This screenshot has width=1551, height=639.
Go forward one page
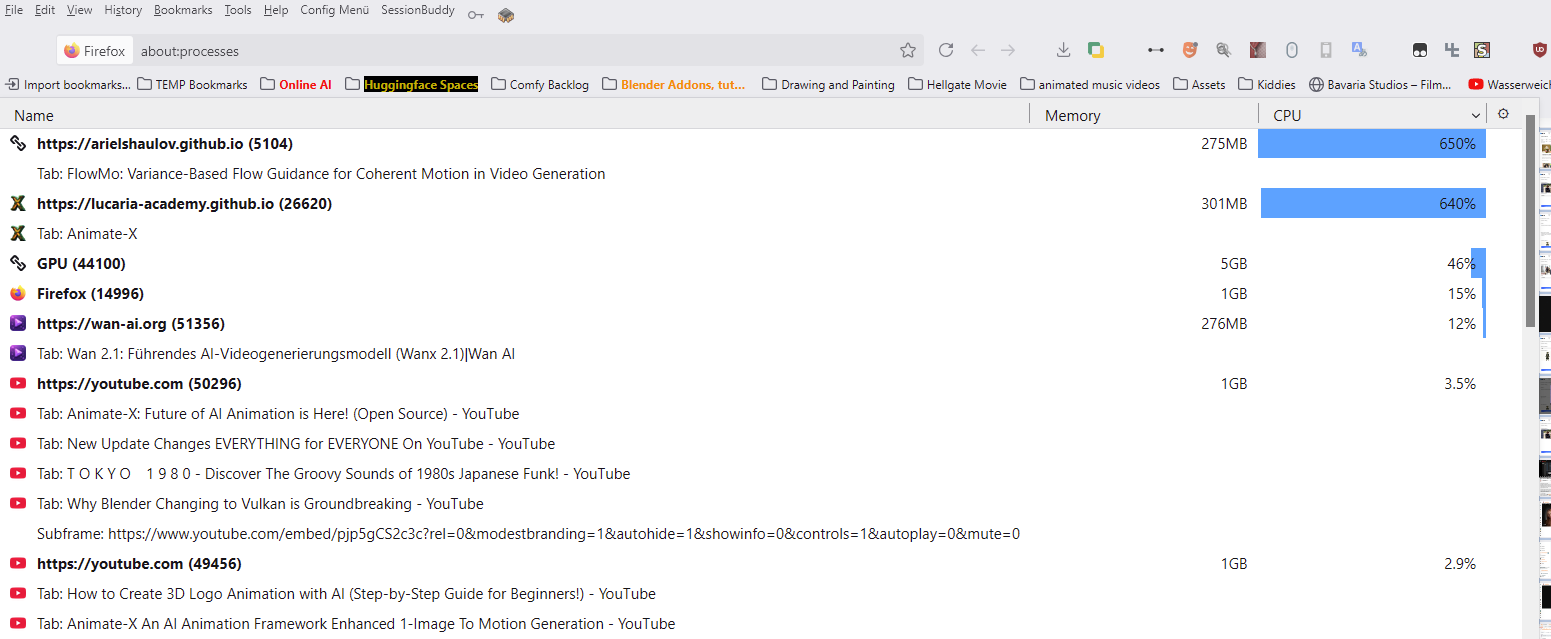(x=1008, y=50)
